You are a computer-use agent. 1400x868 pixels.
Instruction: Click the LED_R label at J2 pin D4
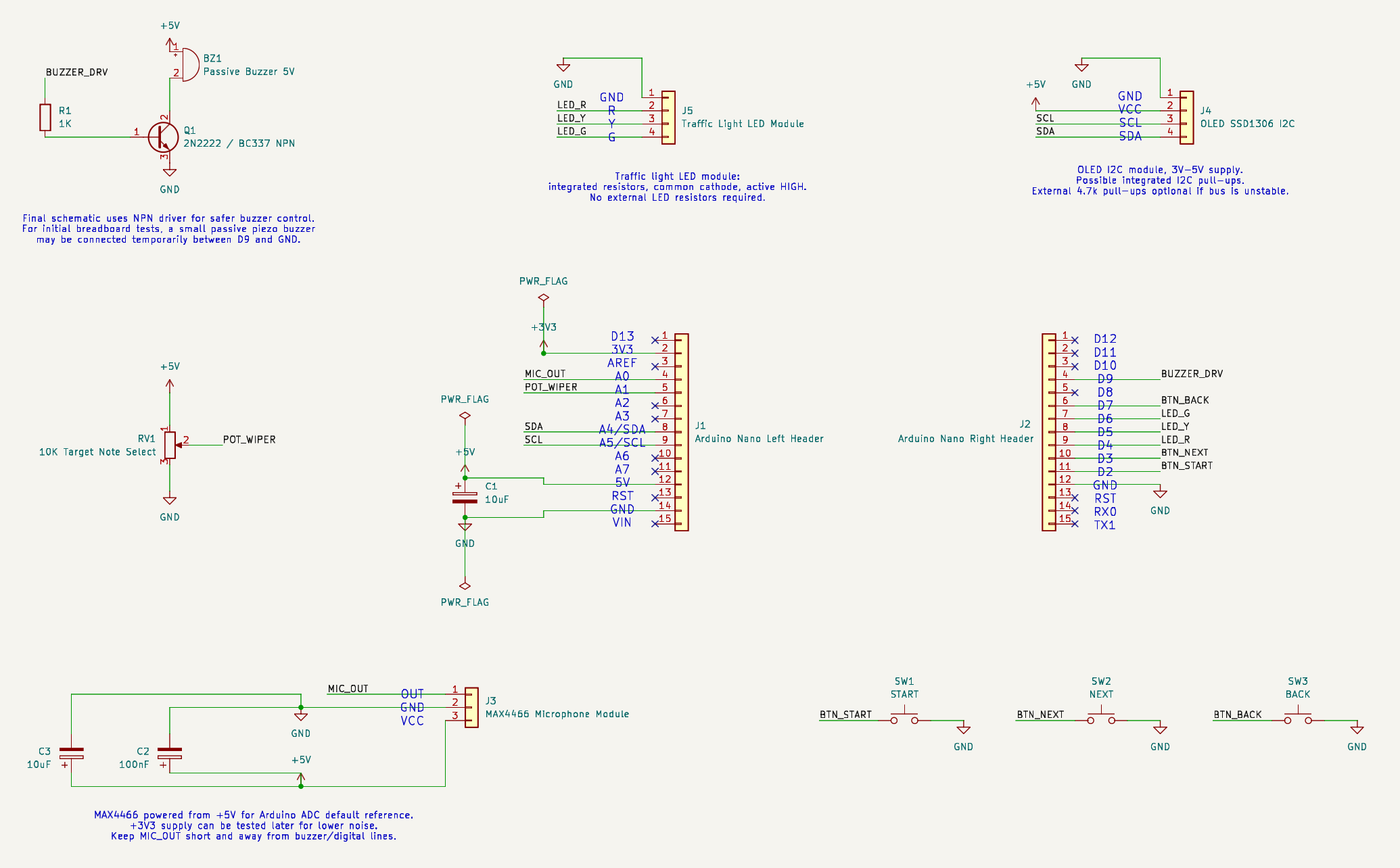(1175, 439)
